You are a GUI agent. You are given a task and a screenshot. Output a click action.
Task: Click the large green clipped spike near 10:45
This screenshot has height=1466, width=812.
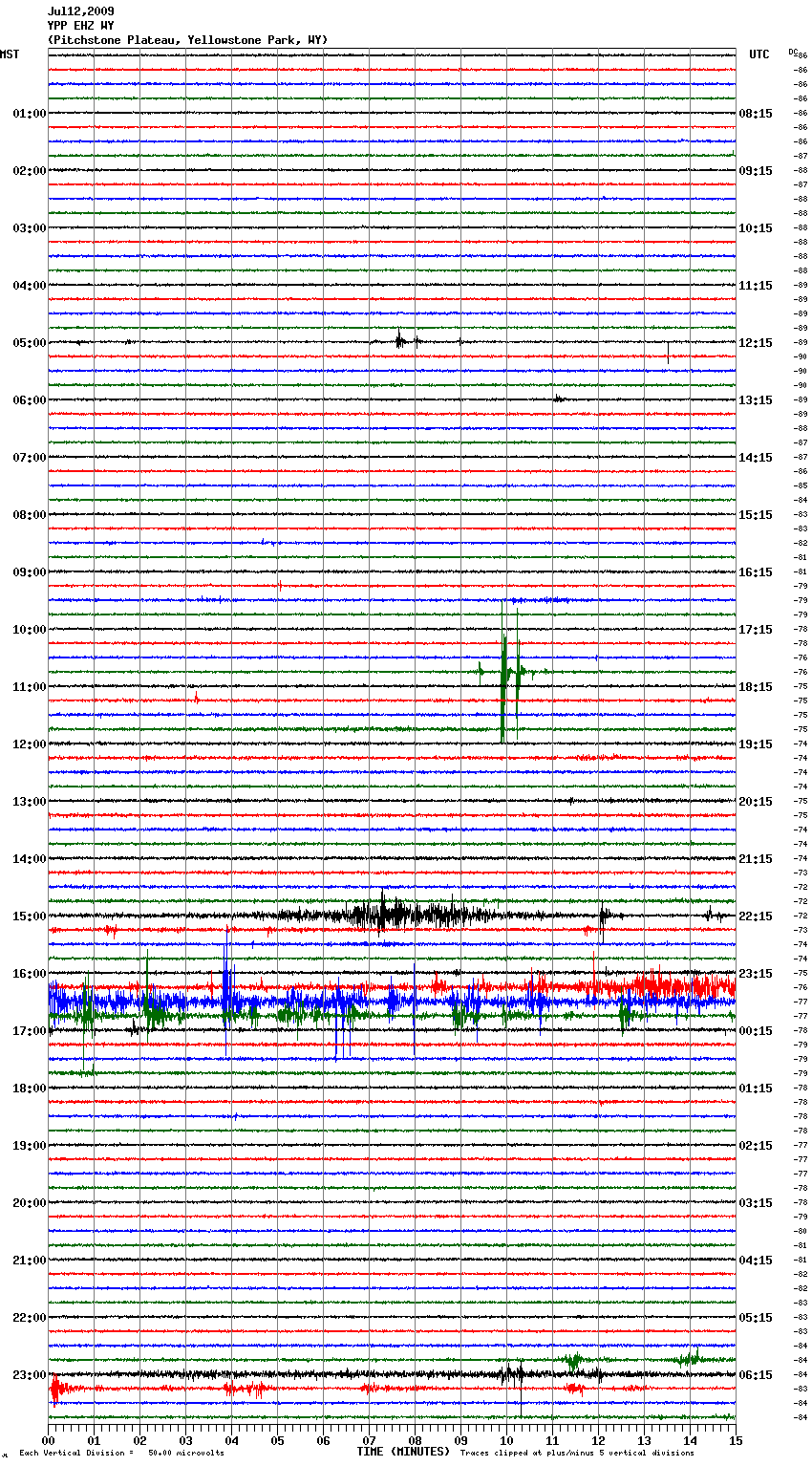(503, 672)
